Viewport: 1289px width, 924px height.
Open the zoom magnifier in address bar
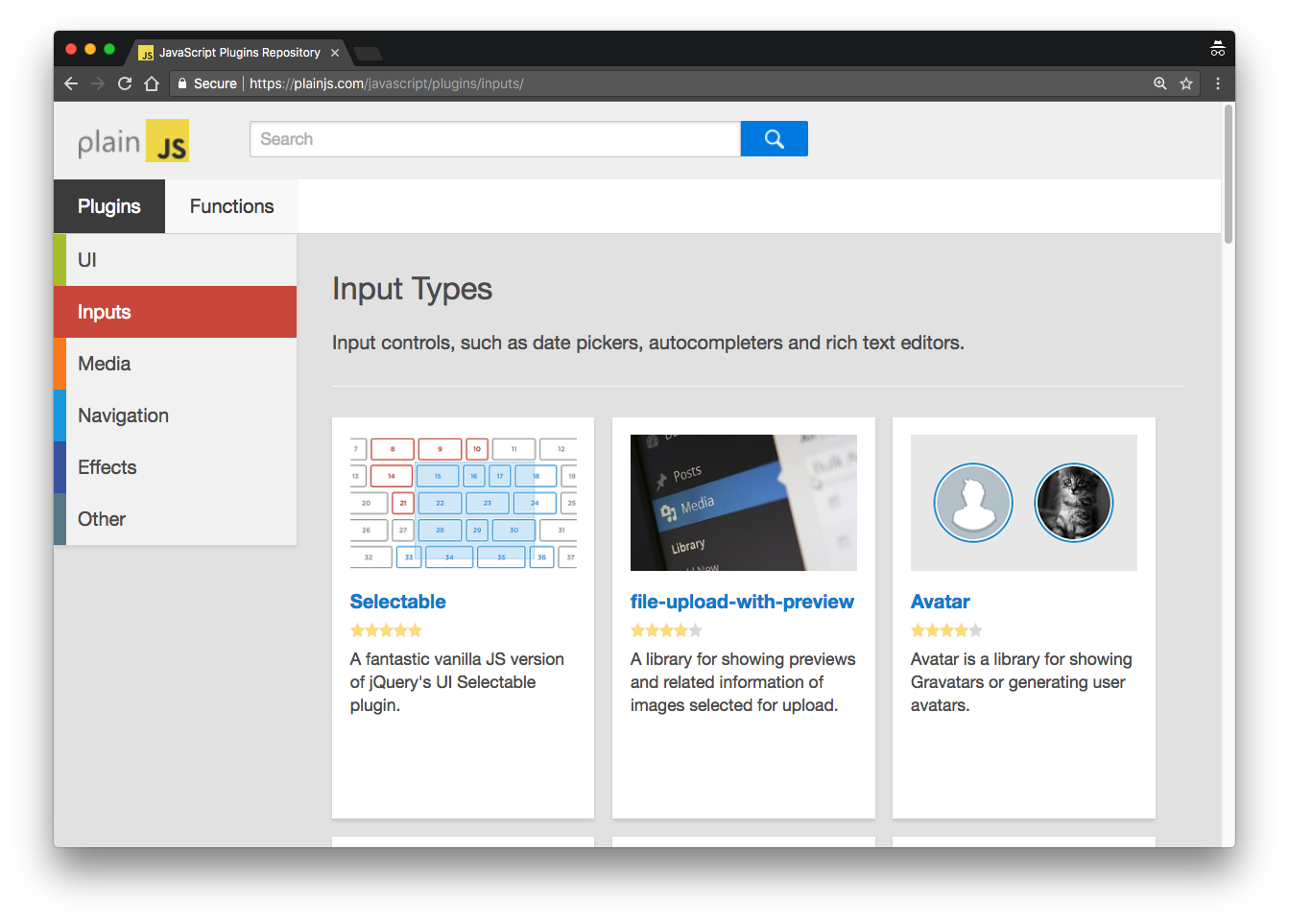[x=1160, y=83]
